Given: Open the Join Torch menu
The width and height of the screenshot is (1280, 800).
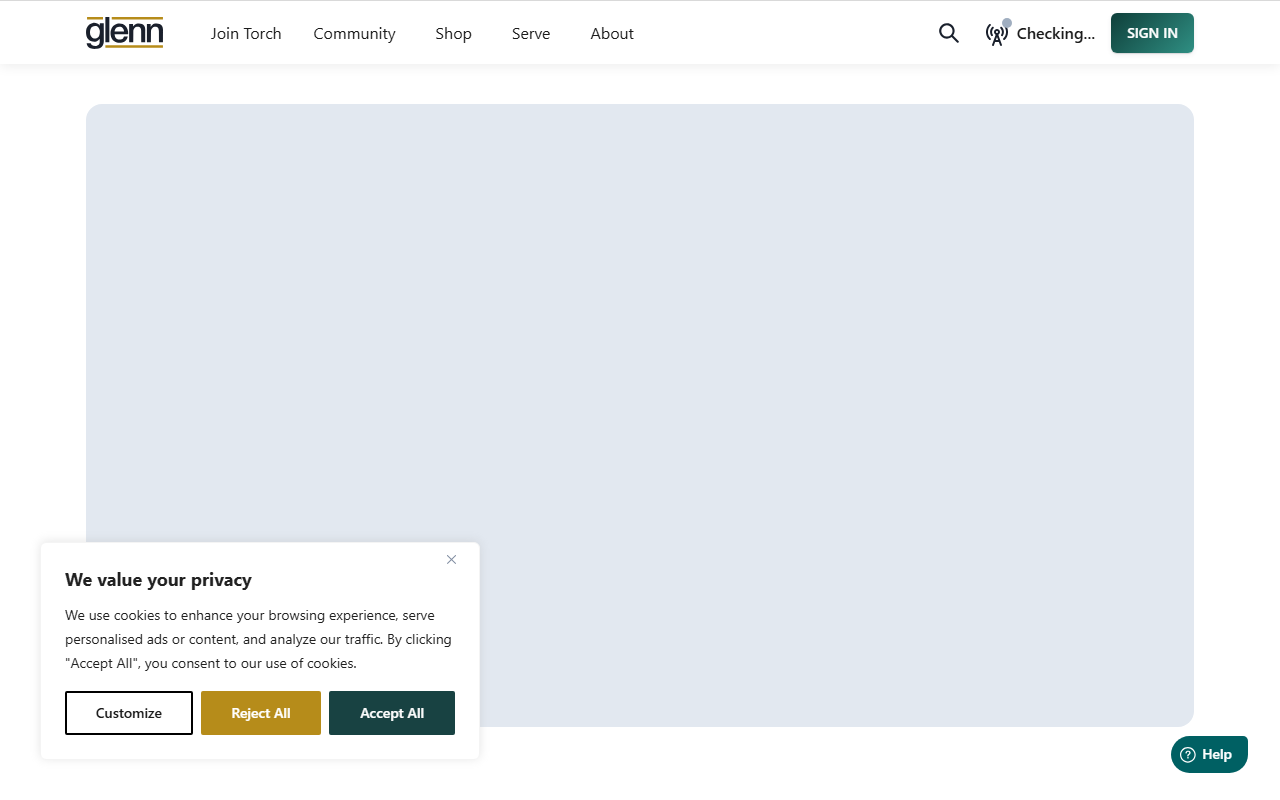Looking at the screenshot, I should click(246, 33).
